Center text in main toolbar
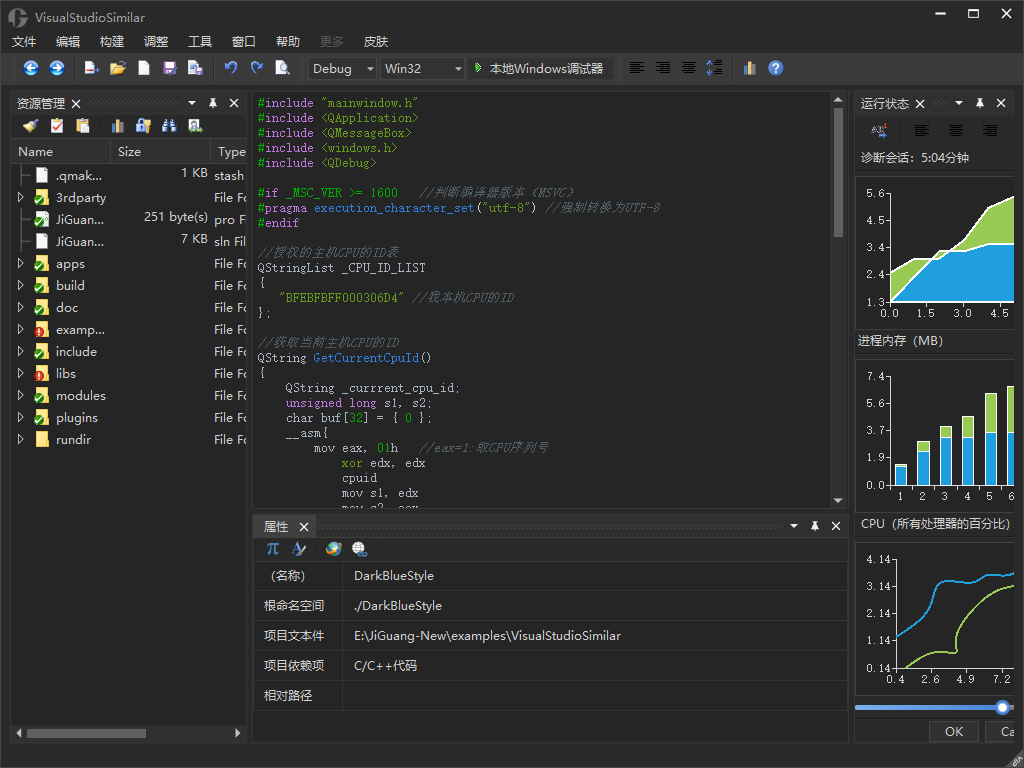1024x768 pixels. tap(688, 68)
